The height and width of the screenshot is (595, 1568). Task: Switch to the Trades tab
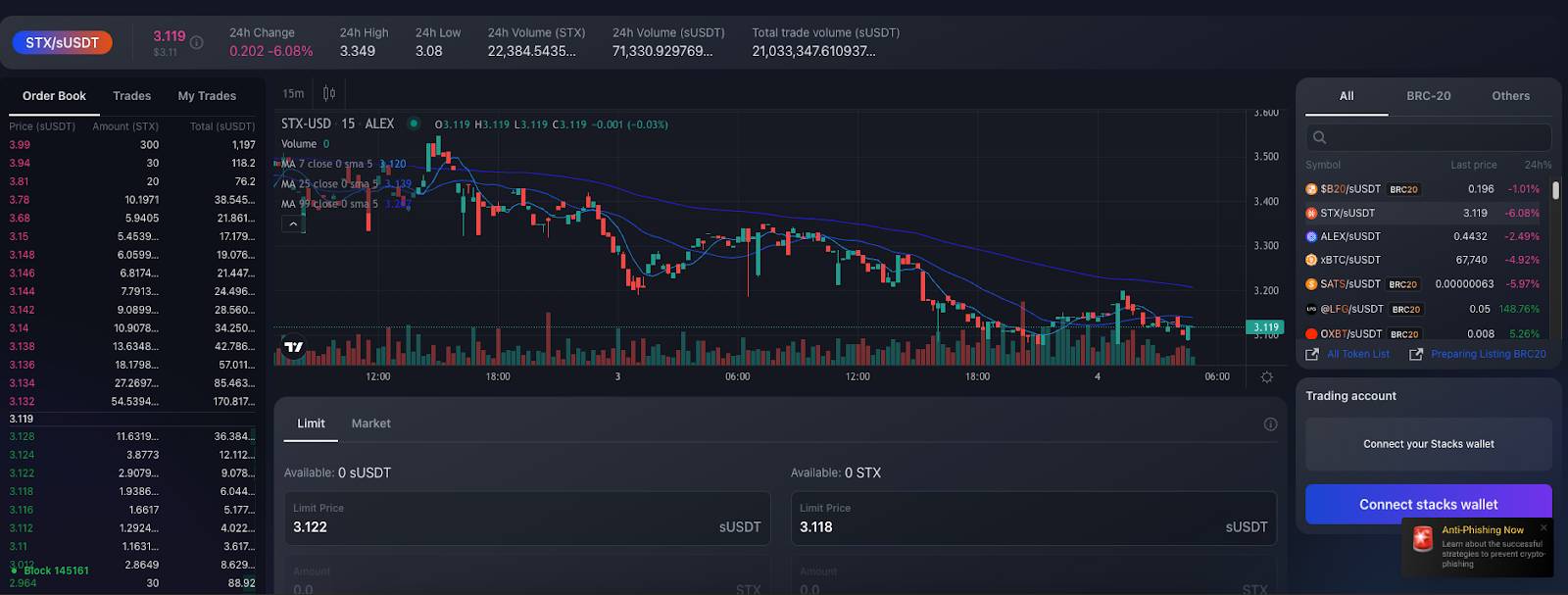point(131,96)
